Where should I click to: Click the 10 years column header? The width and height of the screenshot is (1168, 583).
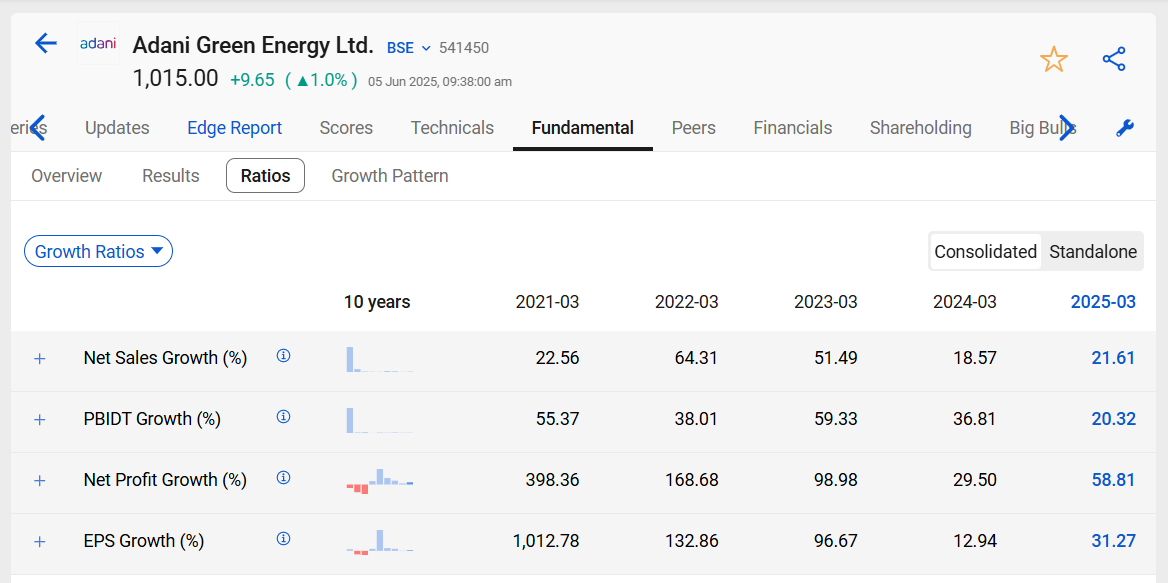377,302
